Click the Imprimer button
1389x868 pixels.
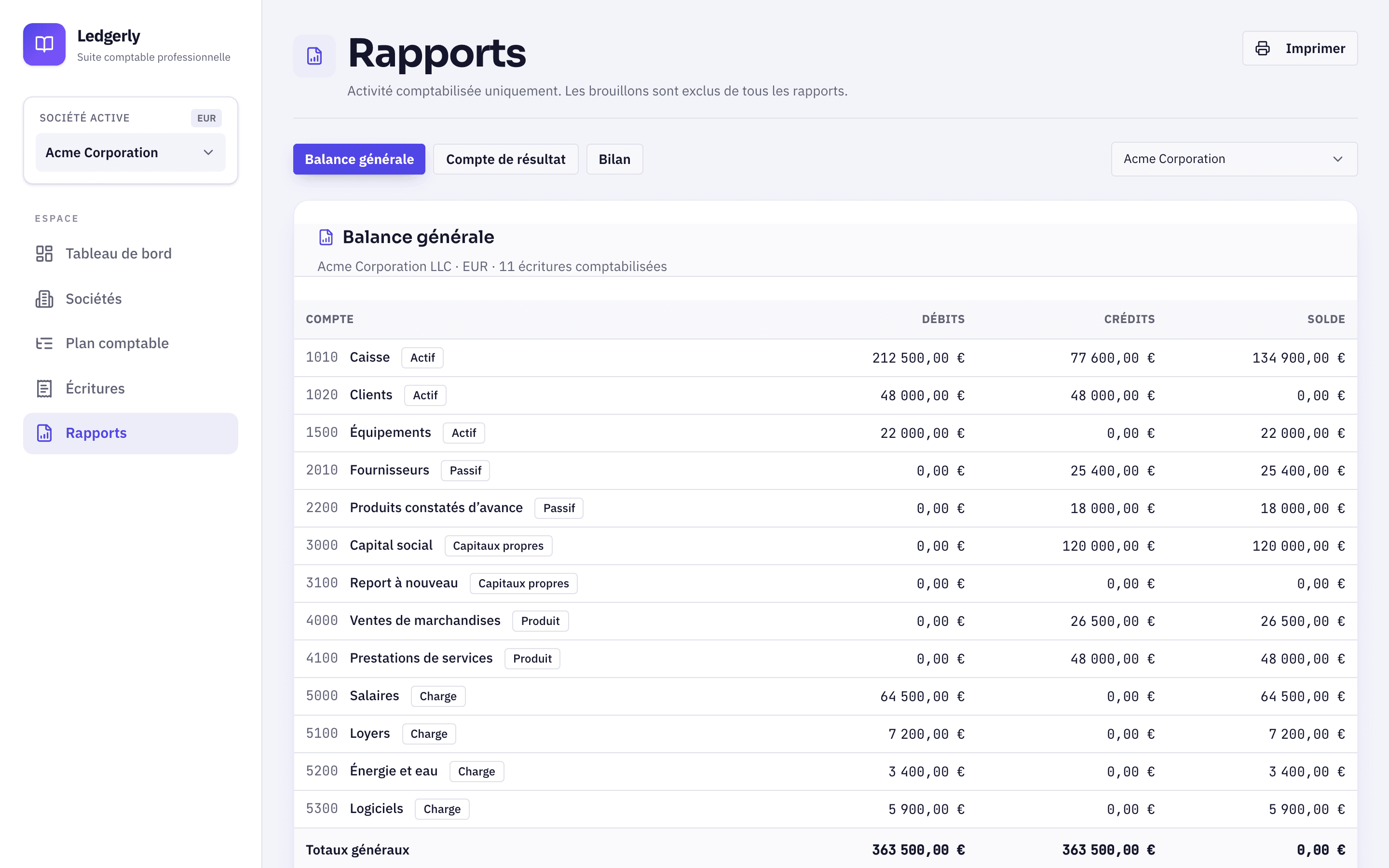1299,48
